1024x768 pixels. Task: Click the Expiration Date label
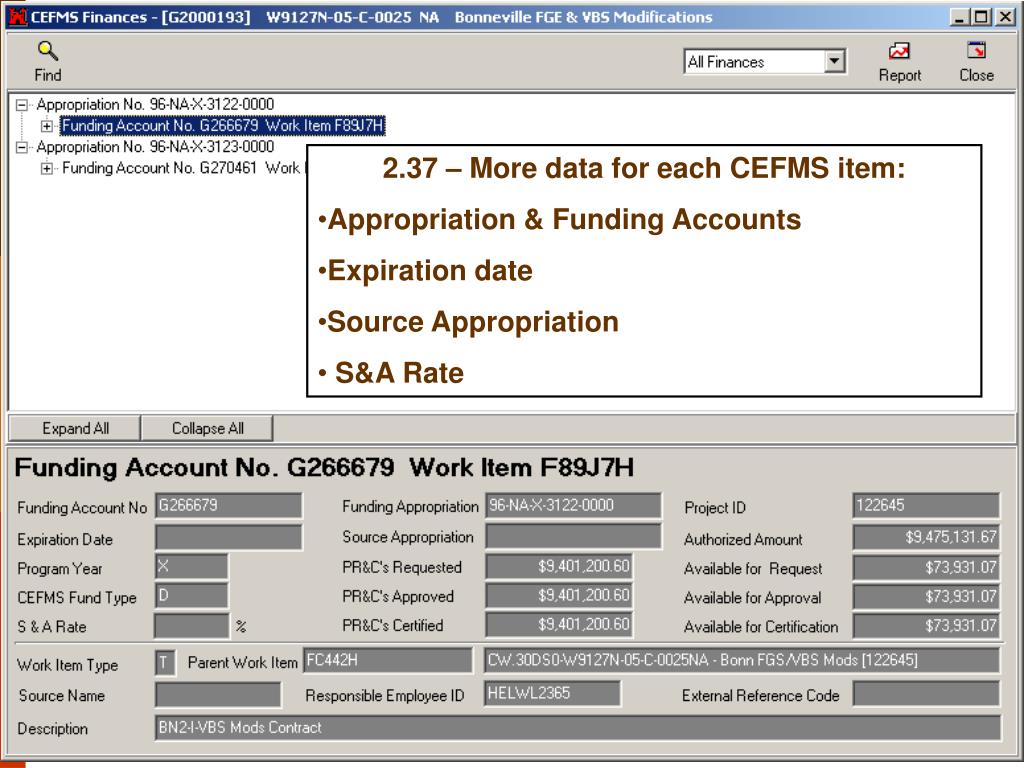(x=65, y=540)
